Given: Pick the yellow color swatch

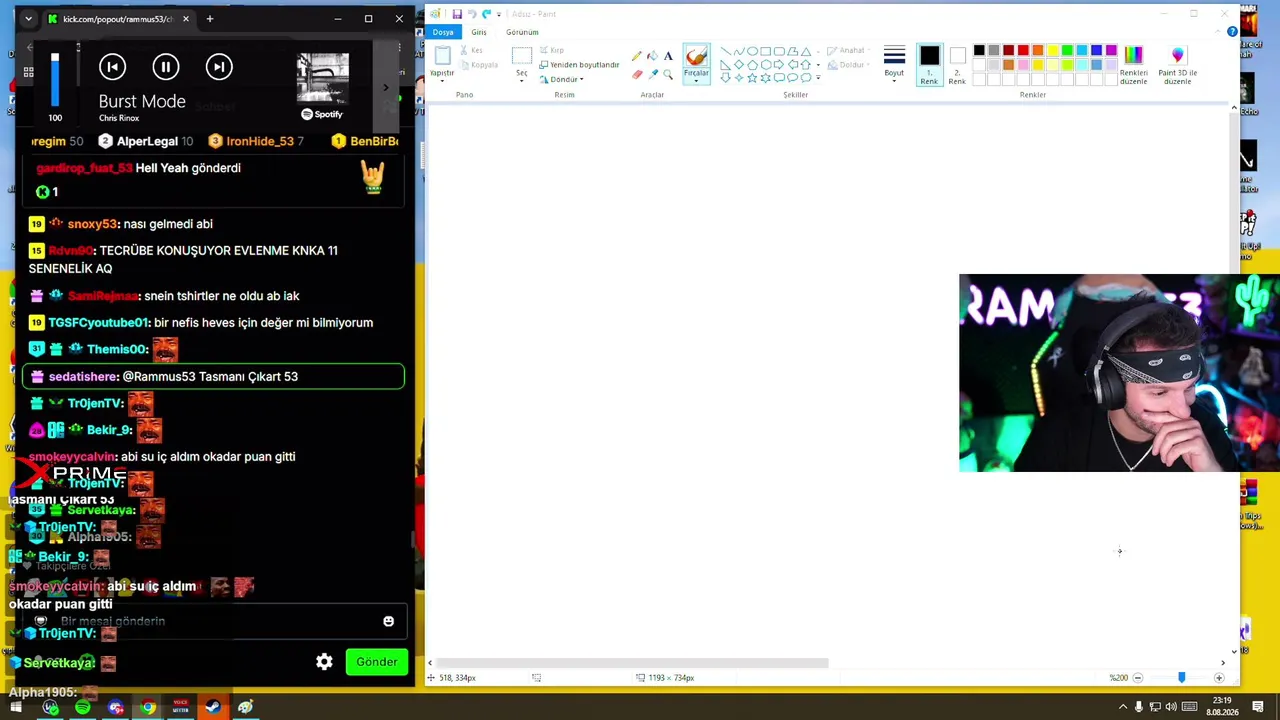Looking at the screenshot, I should tap(1052, 51).
